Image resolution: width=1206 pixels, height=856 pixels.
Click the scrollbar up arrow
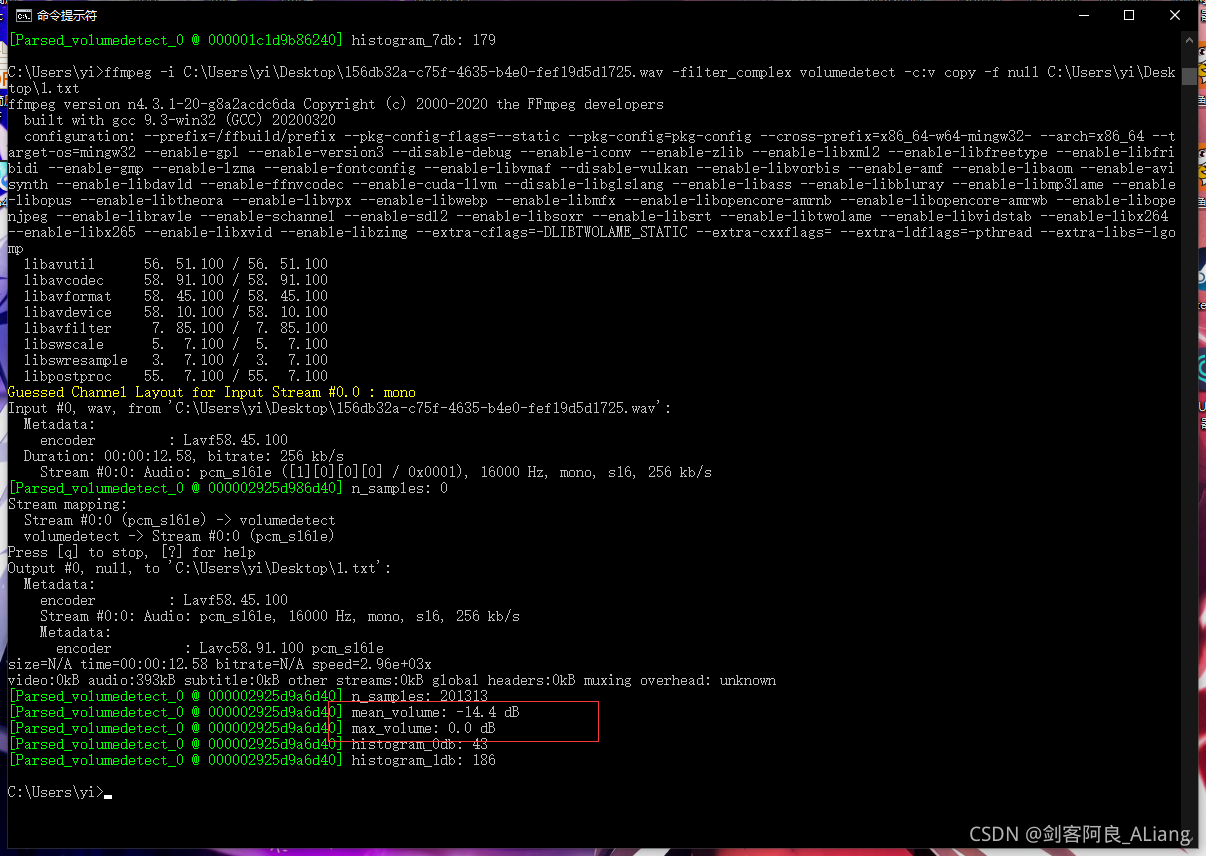pos(1189,39)
